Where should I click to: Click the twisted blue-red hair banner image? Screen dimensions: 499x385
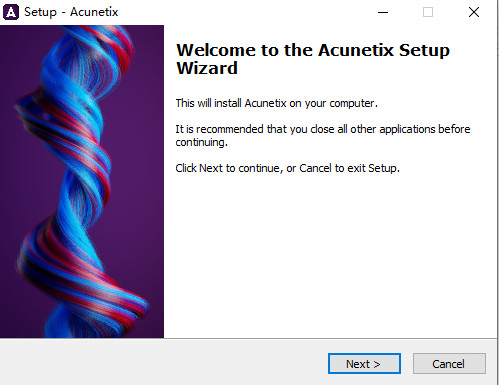pyautogui.click(x=82, y=182)
